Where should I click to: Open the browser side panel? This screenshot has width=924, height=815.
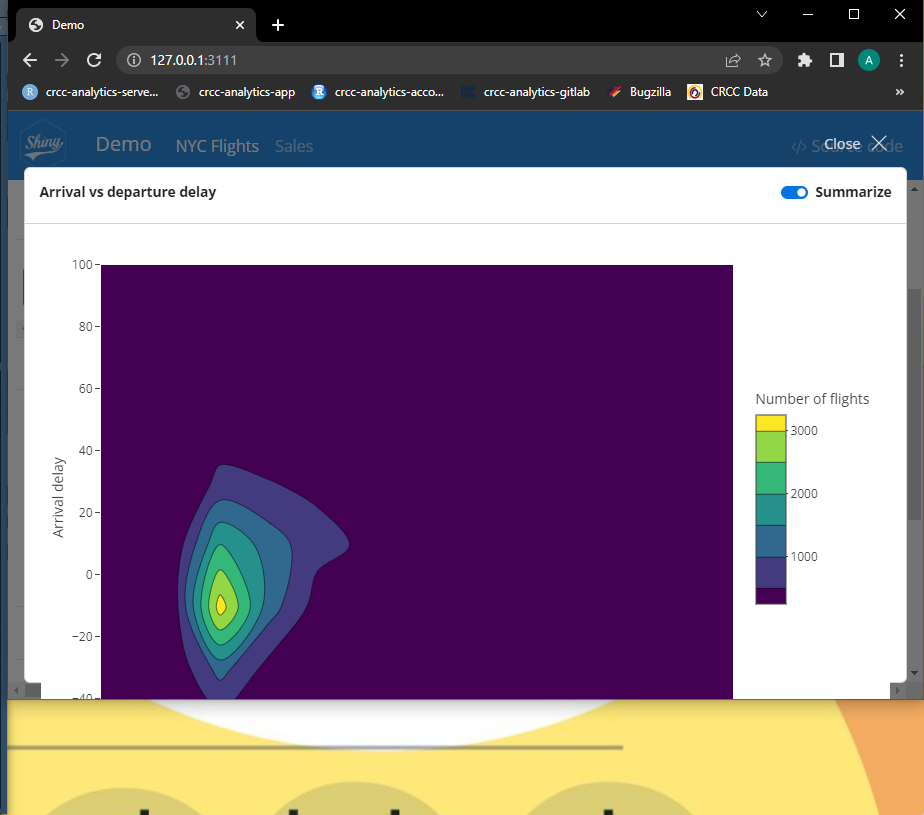click(x=837, y=60)
